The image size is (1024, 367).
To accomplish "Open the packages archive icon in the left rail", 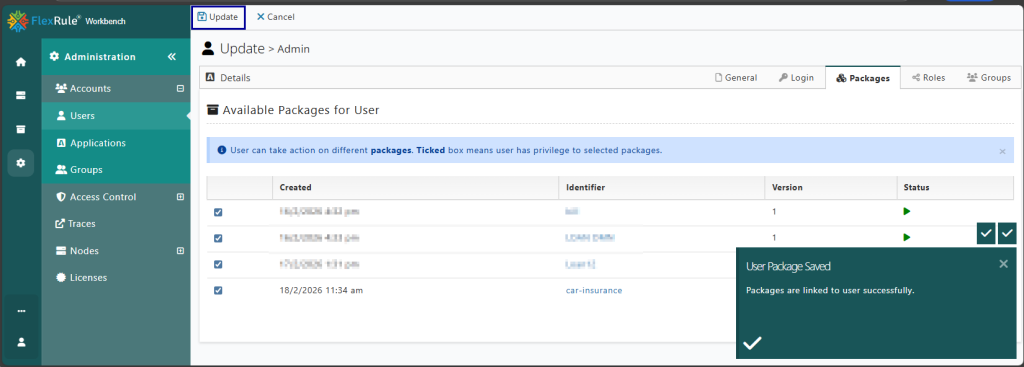I will [x=21, y=129].
